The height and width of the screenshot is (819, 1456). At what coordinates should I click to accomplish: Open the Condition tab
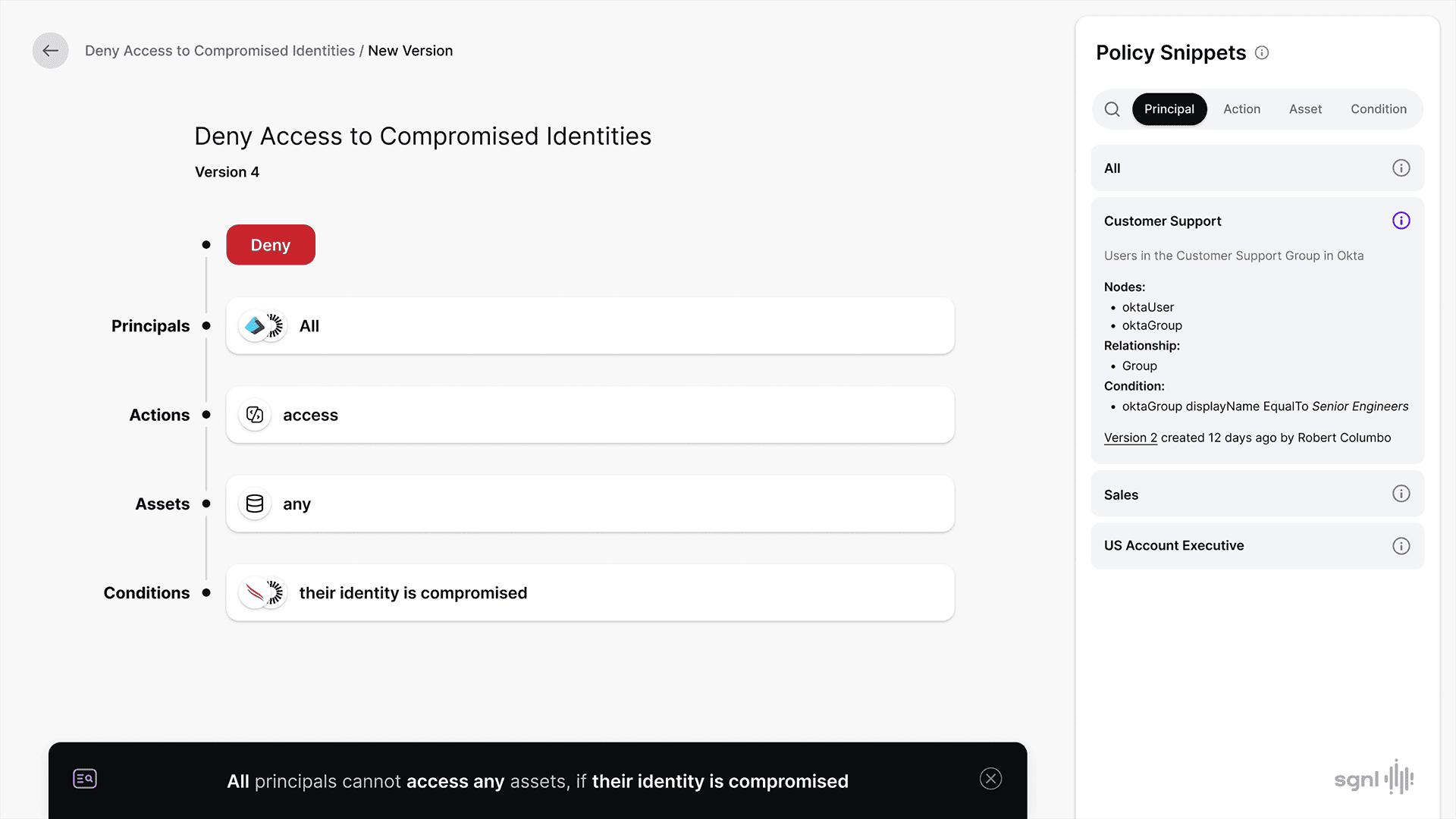click(1378, 109)
